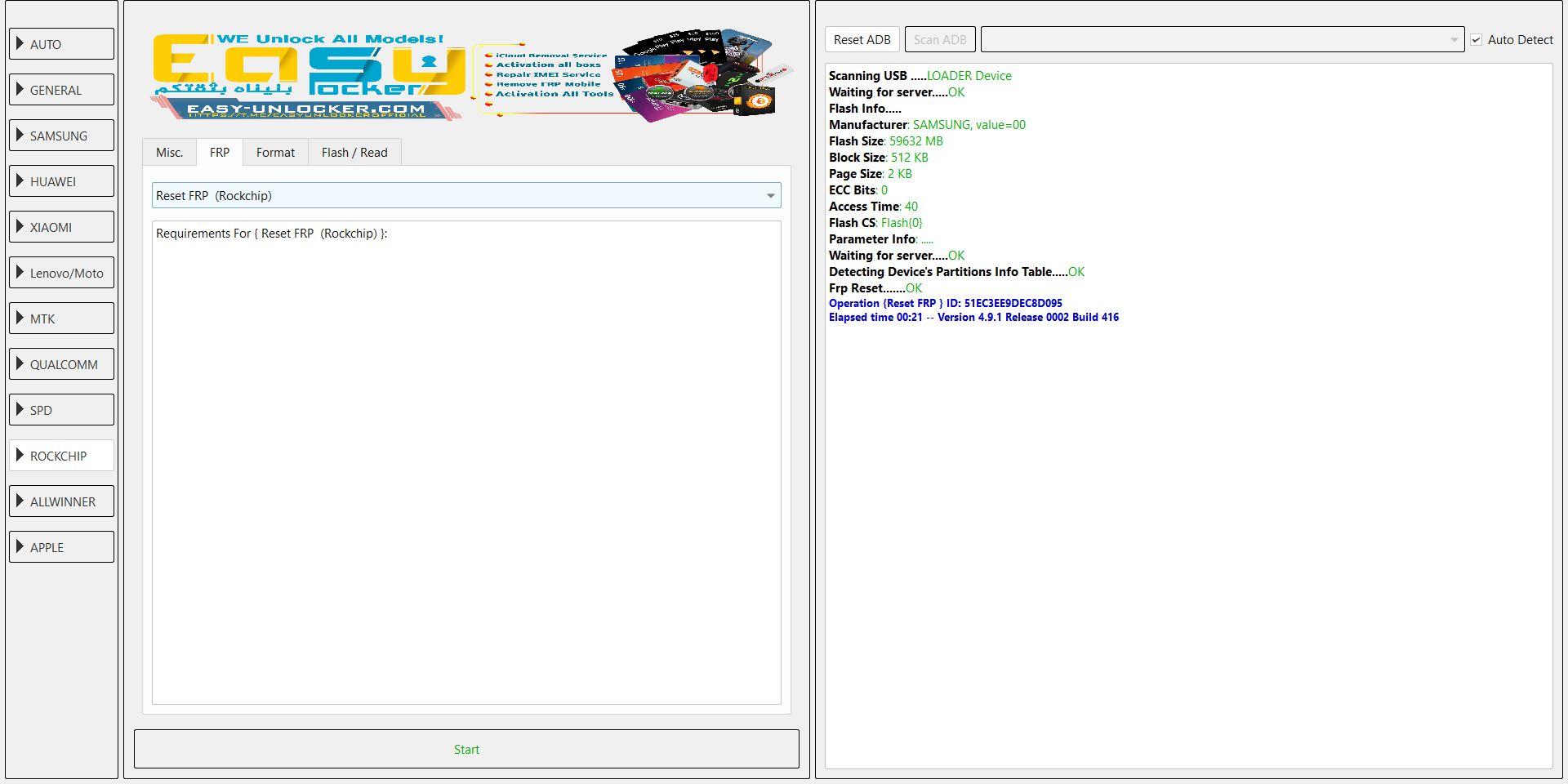Open the SAMSUNG brand section
Image resolution: width=1568 pixels, height=784 pixels.
click(61, 135)
